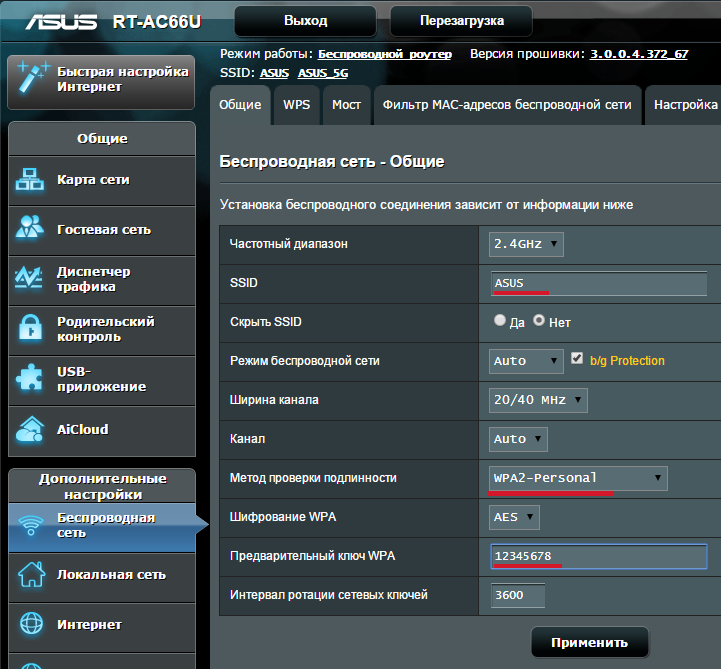This screenshot has width=721, height=669.
Task: Open the frequency band 2.4GHz dropdown
Action: coord(526,244)
